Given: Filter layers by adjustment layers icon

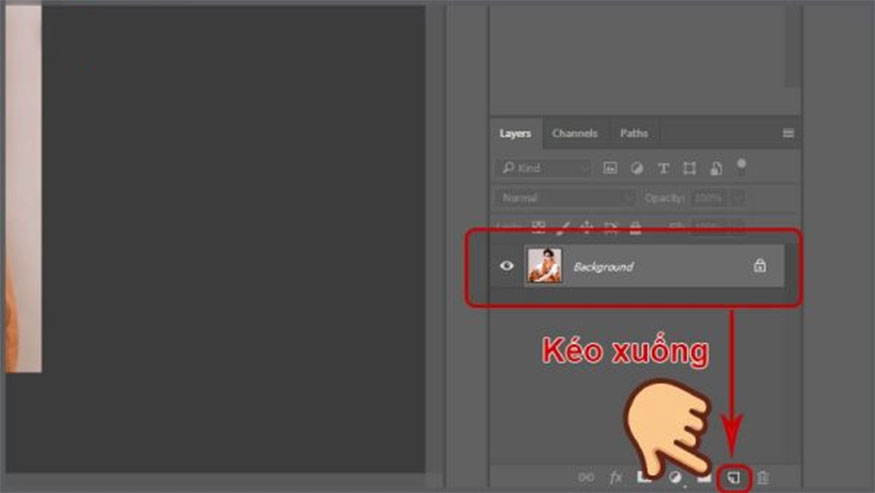Looking at the screenshot, I should click(x=637, y=168).
